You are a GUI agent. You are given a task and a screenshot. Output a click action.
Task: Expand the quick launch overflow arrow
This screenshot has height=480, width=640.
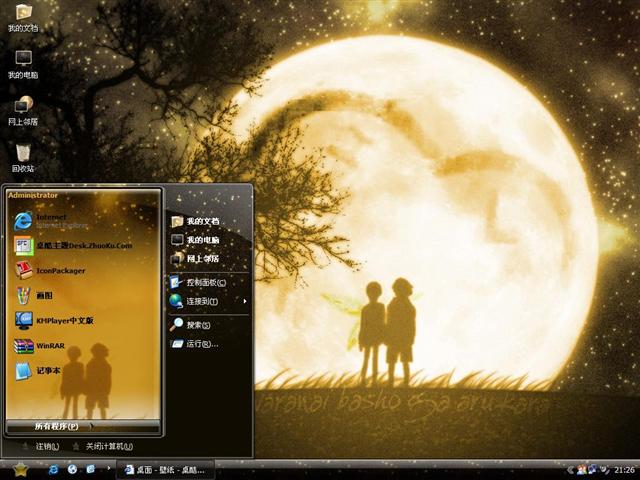pyautogui.click(x=107, y=469)
